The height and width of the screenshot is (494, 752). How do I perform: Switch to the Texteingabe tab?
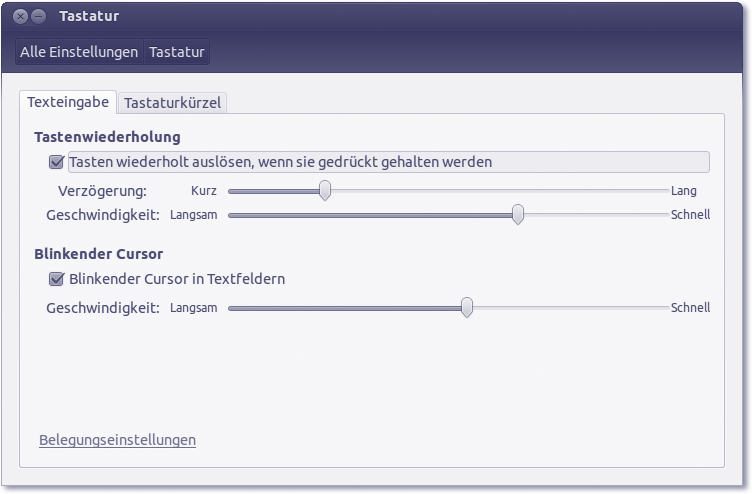pyautogui.click(x=67, y=102)
